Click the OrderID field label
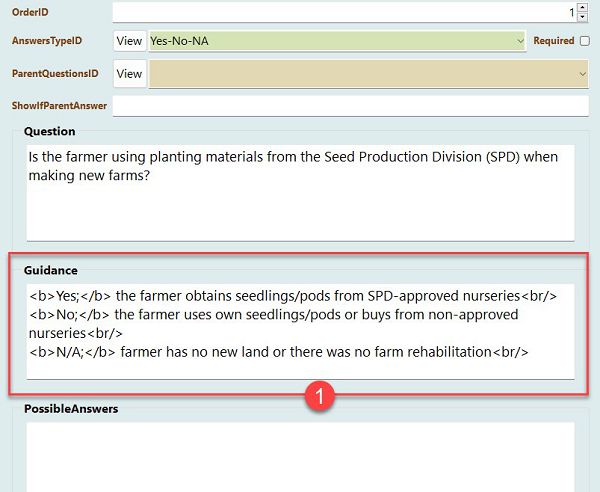 (30, 12)
